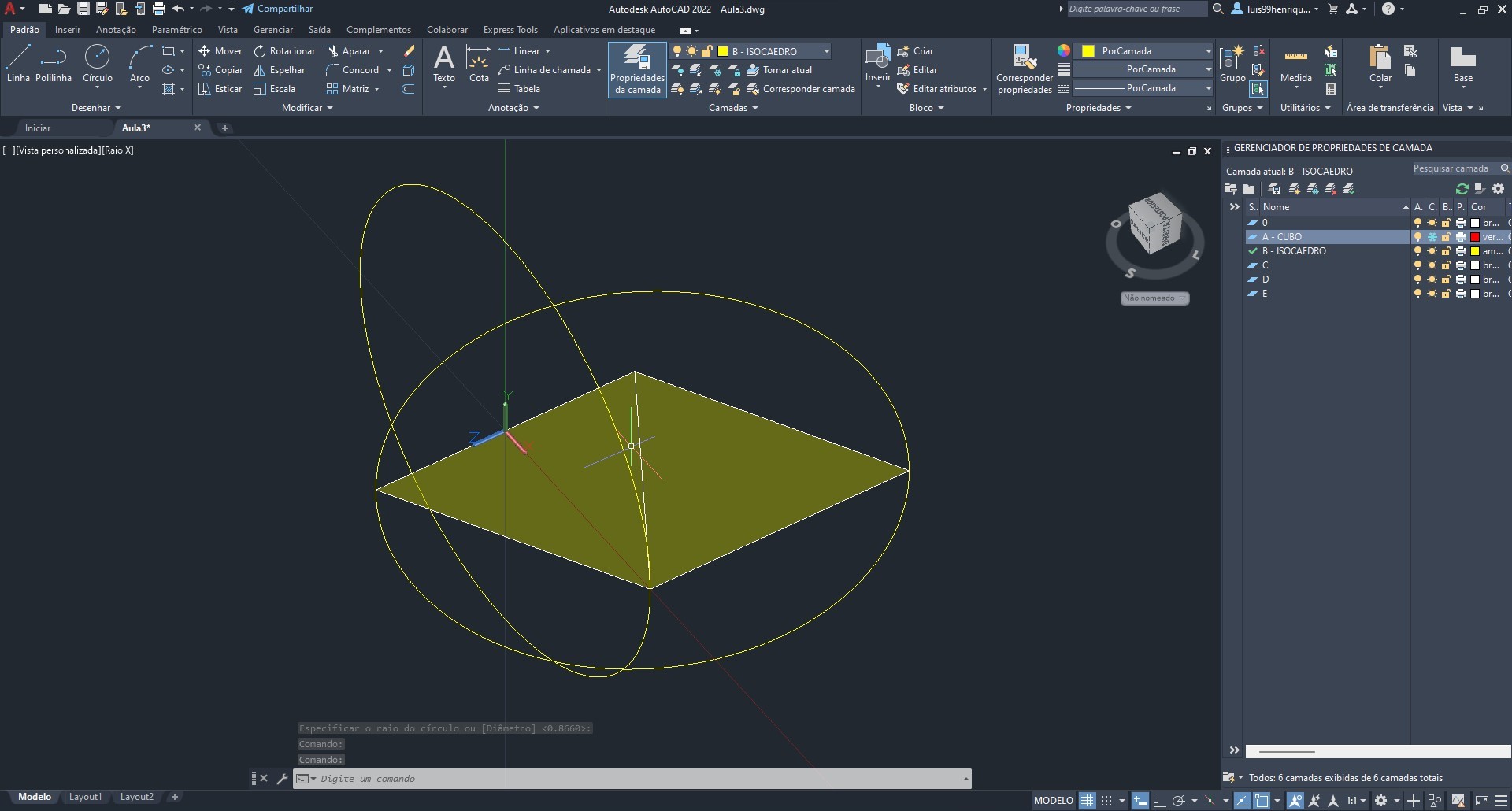Viewport: 1512px width, 811px height.
Task: Expand layer filter tree chevrons
Action: point(1234,207)
